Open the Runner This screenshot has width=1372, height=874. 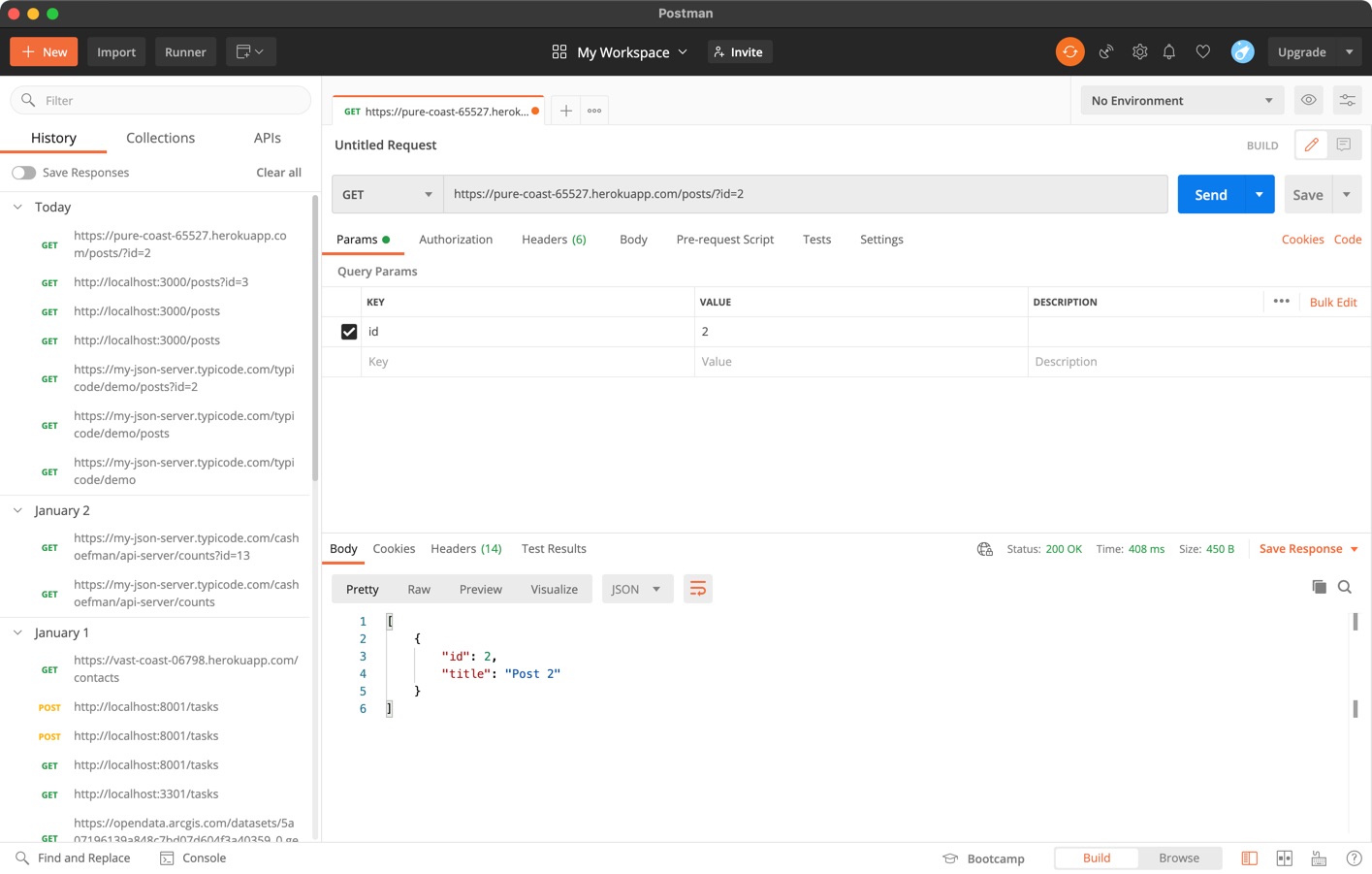(x=185, y=52)
